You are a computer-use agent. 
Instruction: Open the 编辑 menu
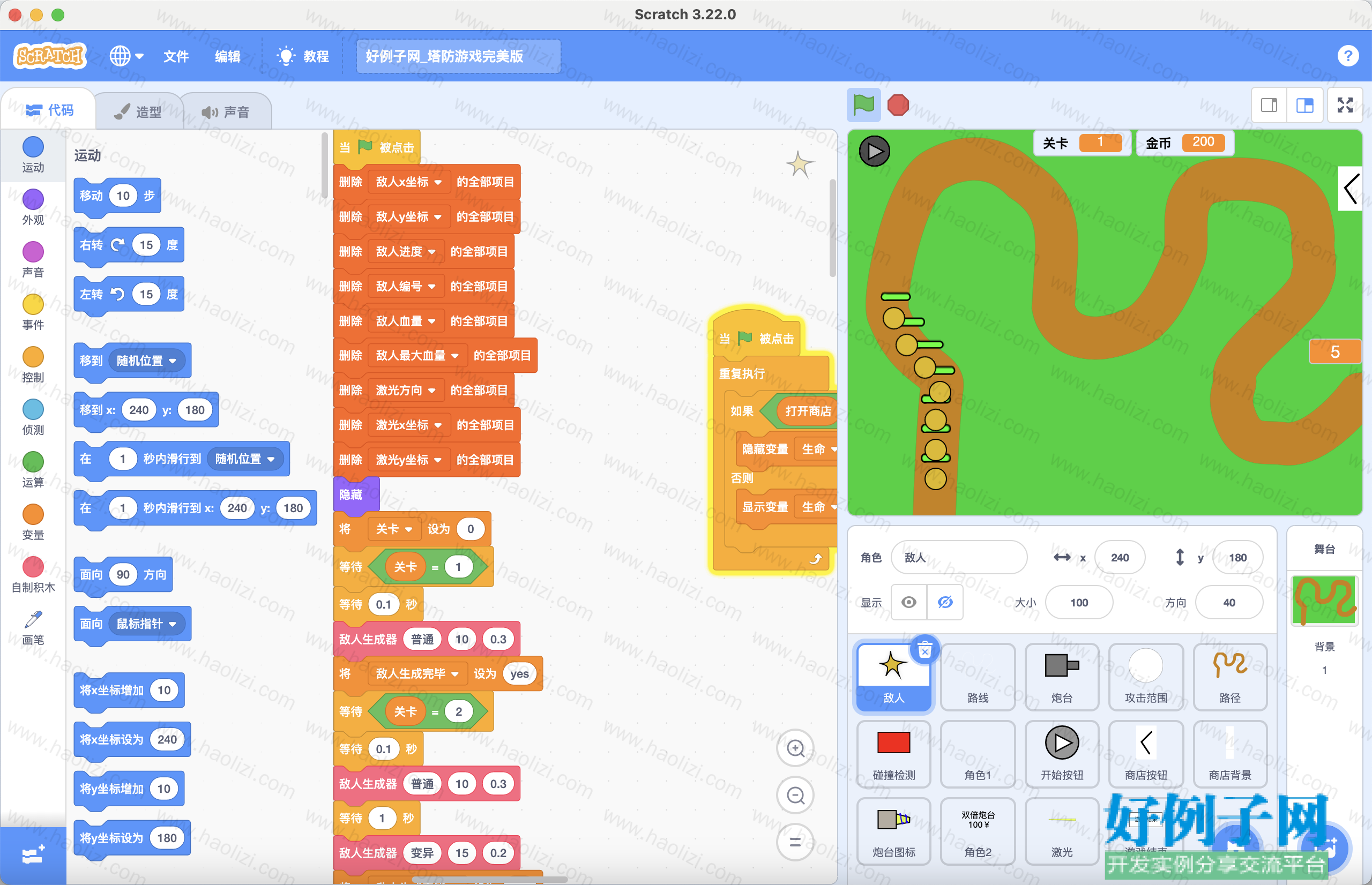[228, 56]
